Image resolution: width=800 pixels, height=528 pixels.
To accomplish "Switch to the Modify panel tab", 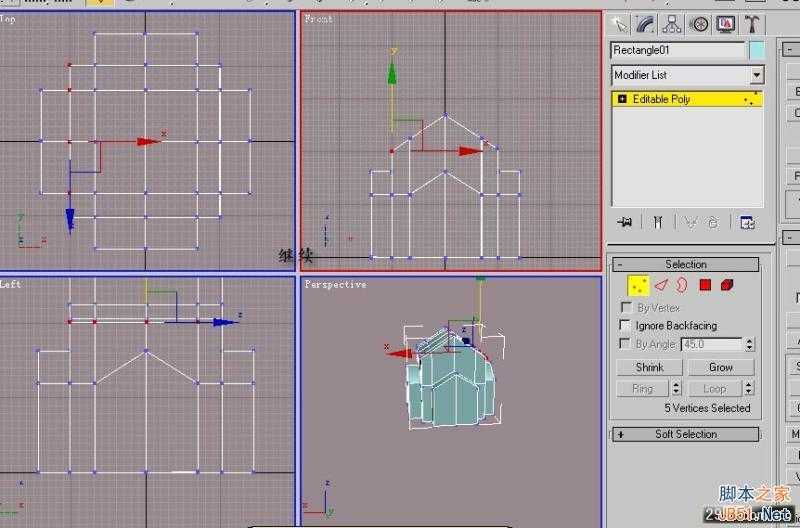I will [x=646, y=24].
